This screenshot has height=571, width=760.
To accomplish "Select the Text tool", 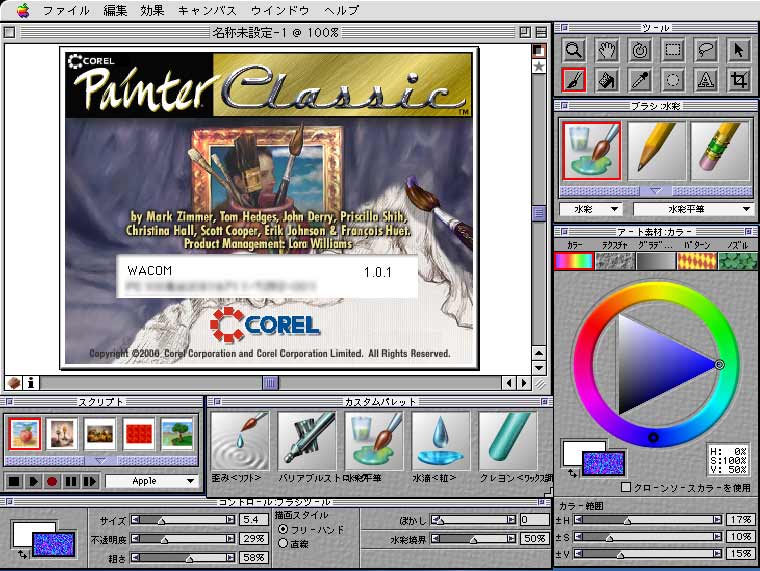I will point(706,80).
